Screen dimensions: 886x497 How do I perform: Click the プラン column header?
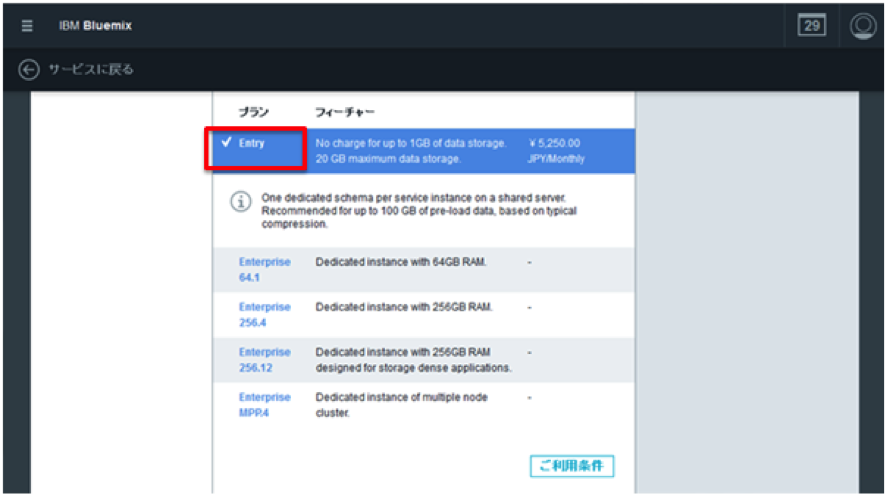tap(253, 112)
